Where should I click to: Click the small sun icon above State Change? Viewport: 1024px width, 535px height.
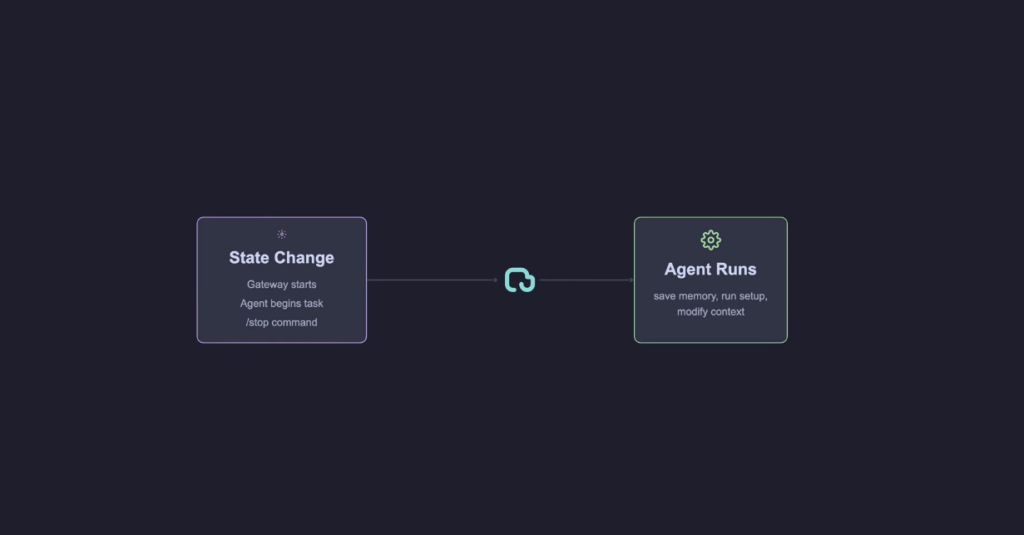tap(281, 234)
